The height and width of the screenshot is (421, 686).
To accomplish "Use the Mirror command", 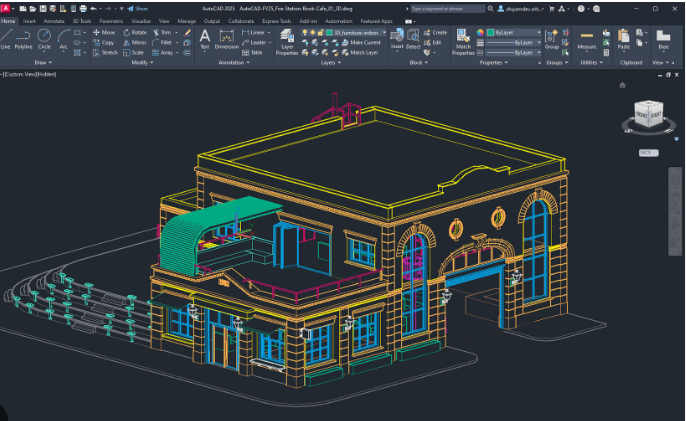I will (x=135, y=42).
